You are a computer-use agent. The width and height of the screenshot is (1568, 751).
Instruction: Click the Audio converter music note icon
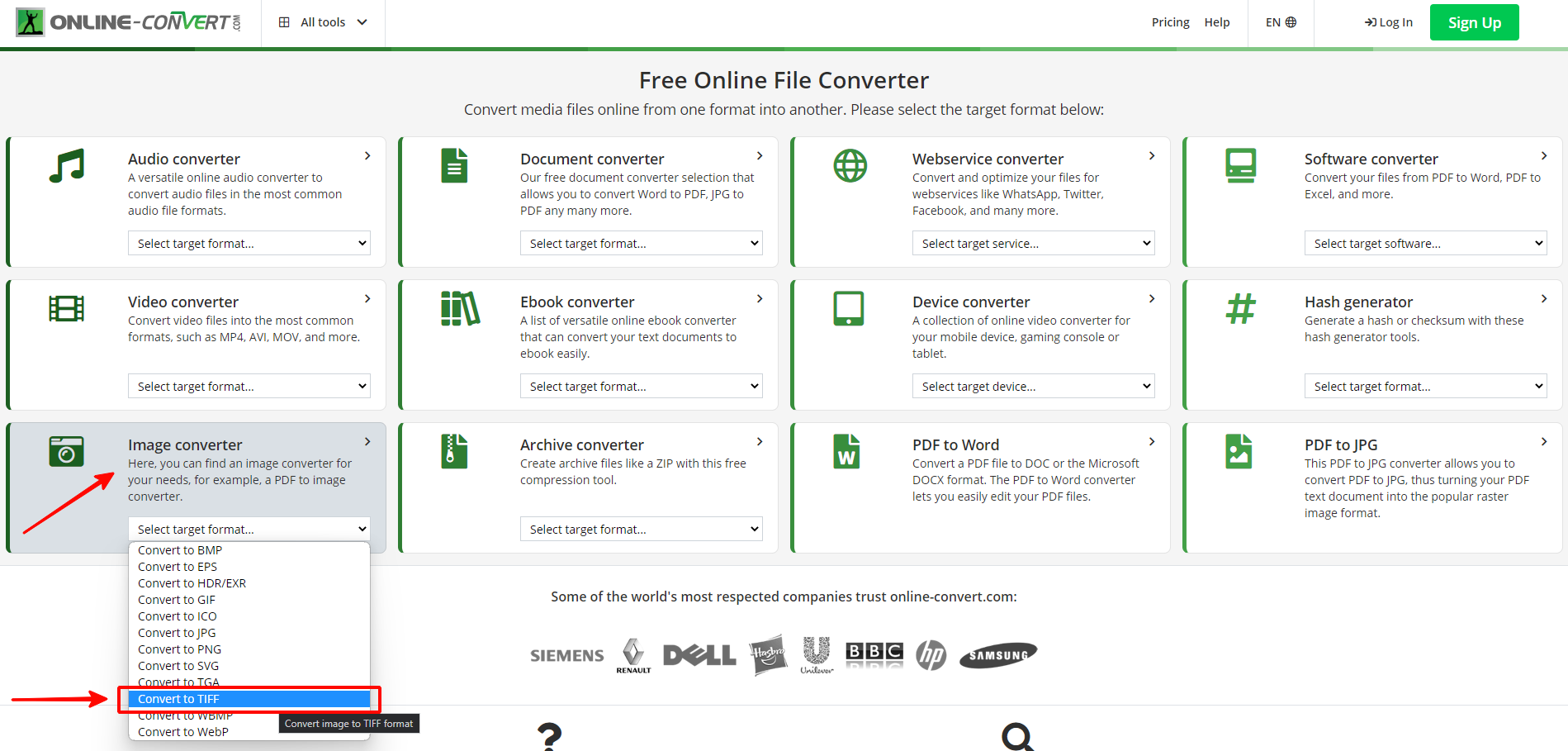[x=67, y=166]
